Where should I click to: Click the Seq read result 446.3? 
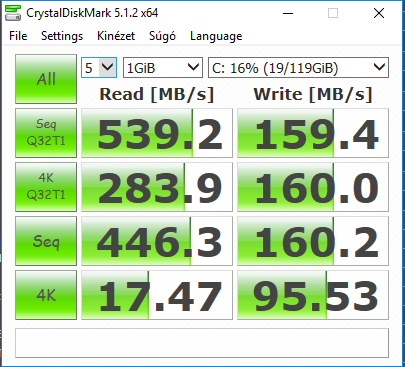tap(157, 241)
